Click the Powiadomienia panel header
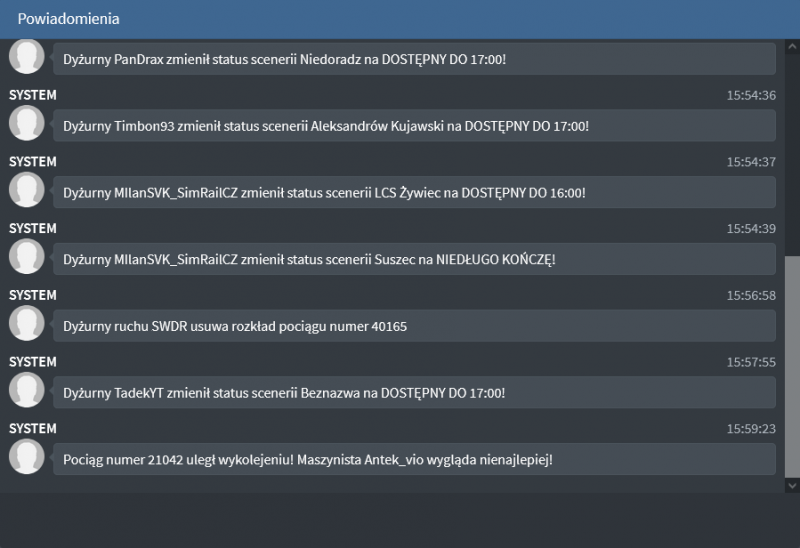The height and width of the screenshot is (548, 800). [x=400, y=19]
